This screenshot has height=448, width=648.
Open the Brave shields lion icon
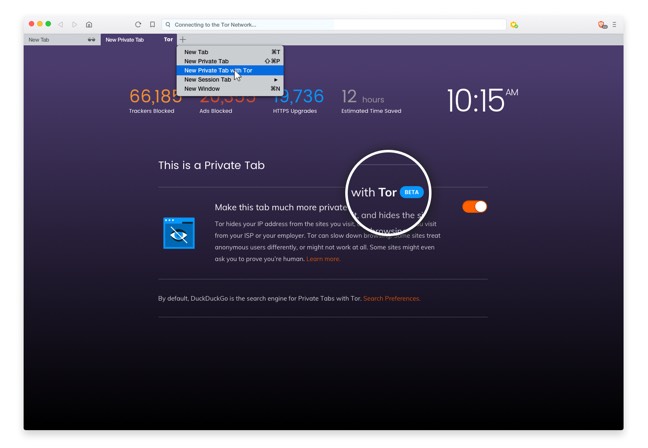click(x=602, y=25)
